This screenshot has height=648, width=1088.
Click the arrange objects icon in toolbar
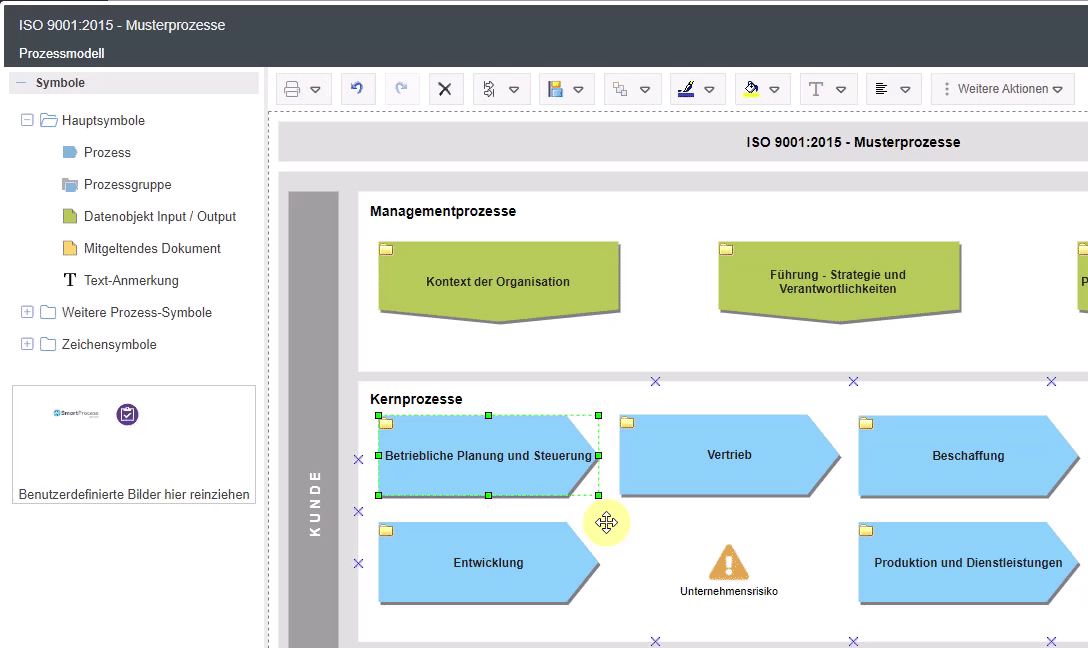620,89
